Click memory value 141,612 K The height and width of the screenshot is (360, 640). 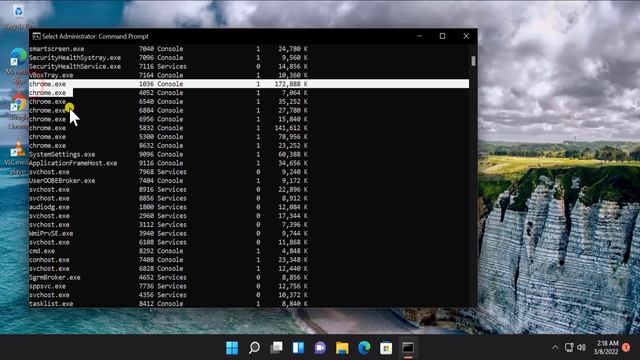(291, 128)
